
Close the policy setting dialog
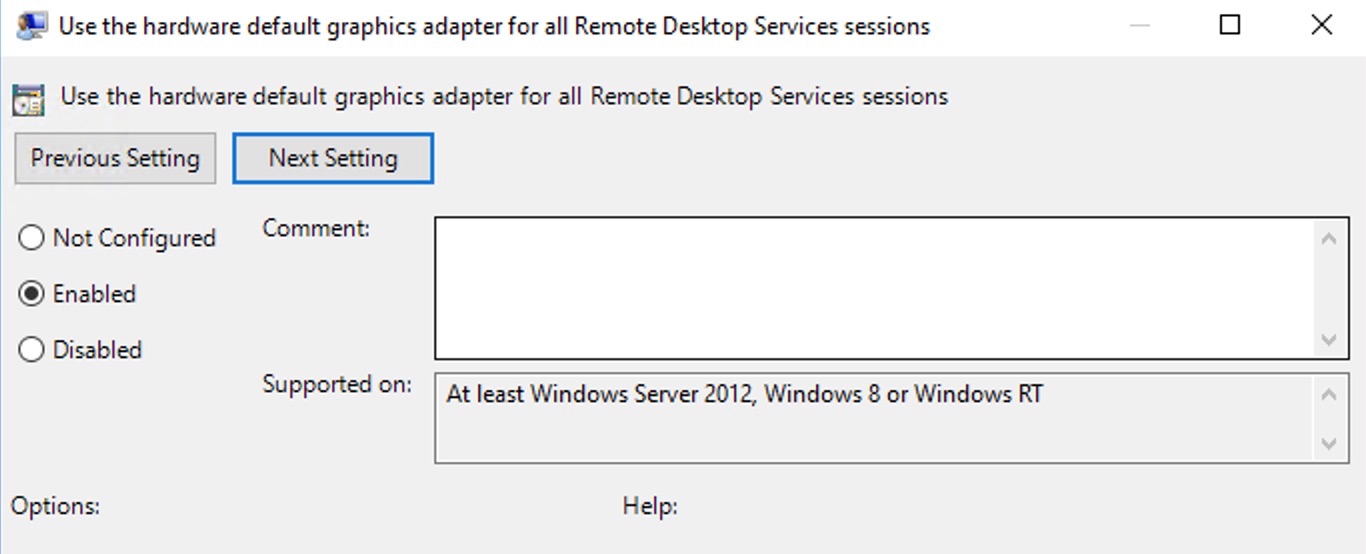click(x=1321, y=26)
